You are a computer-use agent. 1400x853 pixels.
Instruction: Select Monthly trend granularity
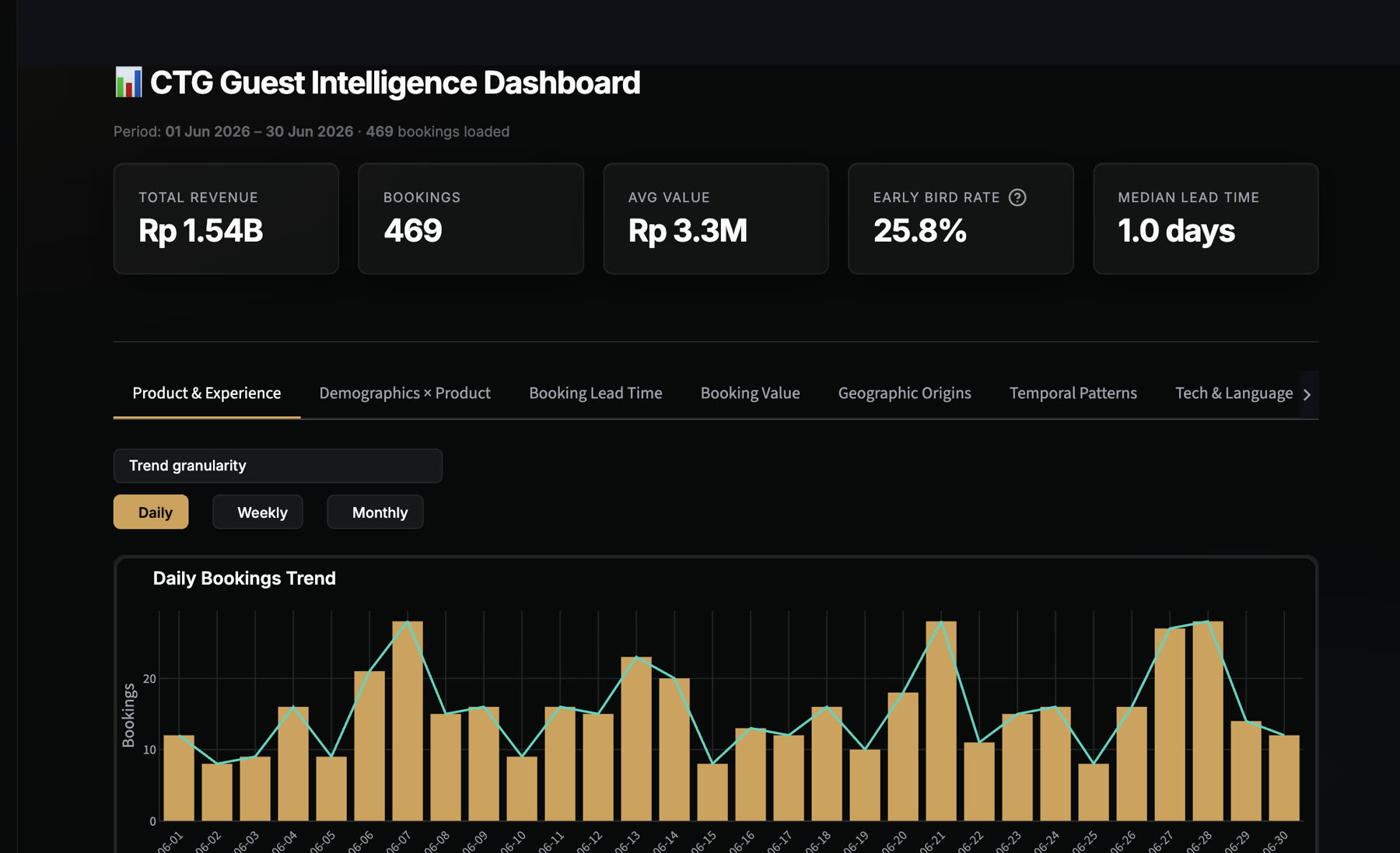(x=375, y=512)
